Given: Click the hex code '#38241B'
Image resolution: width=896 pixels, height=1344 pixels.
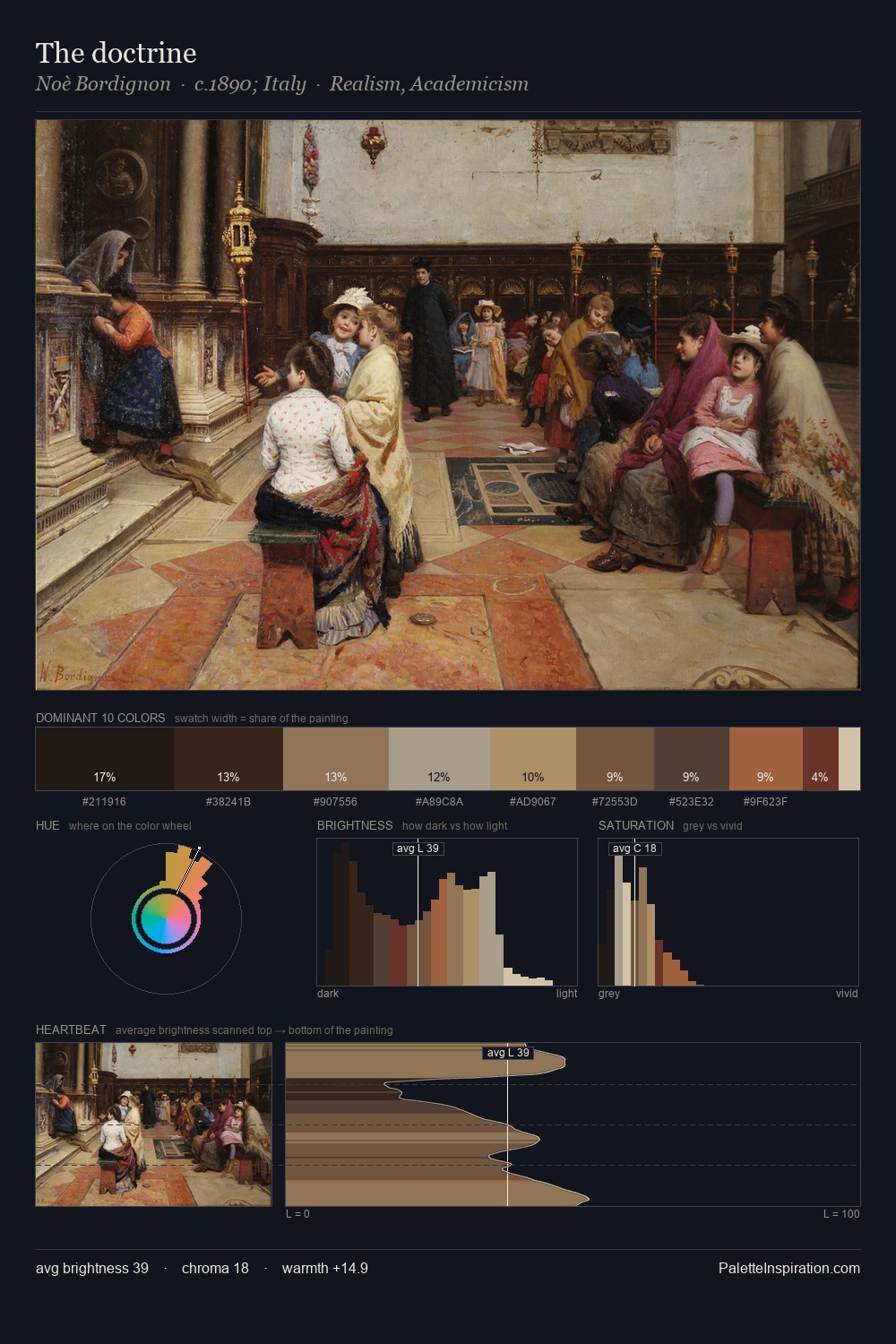Looking at the screenshot, I should (x=228, y=802).
